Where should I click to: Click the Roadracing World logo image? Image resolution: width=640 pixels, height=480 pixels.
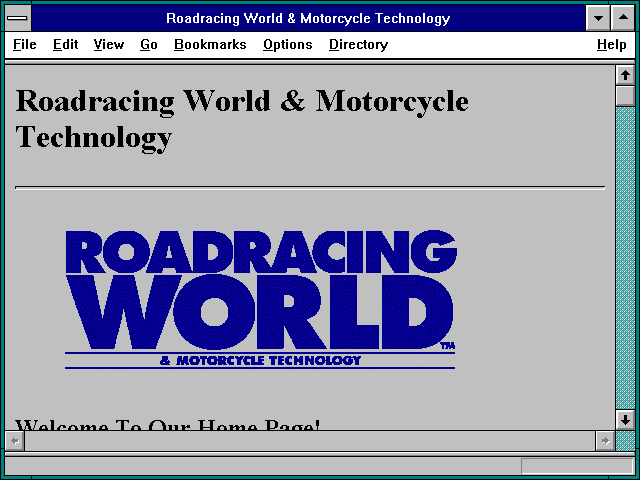click(x=260, y=300)
